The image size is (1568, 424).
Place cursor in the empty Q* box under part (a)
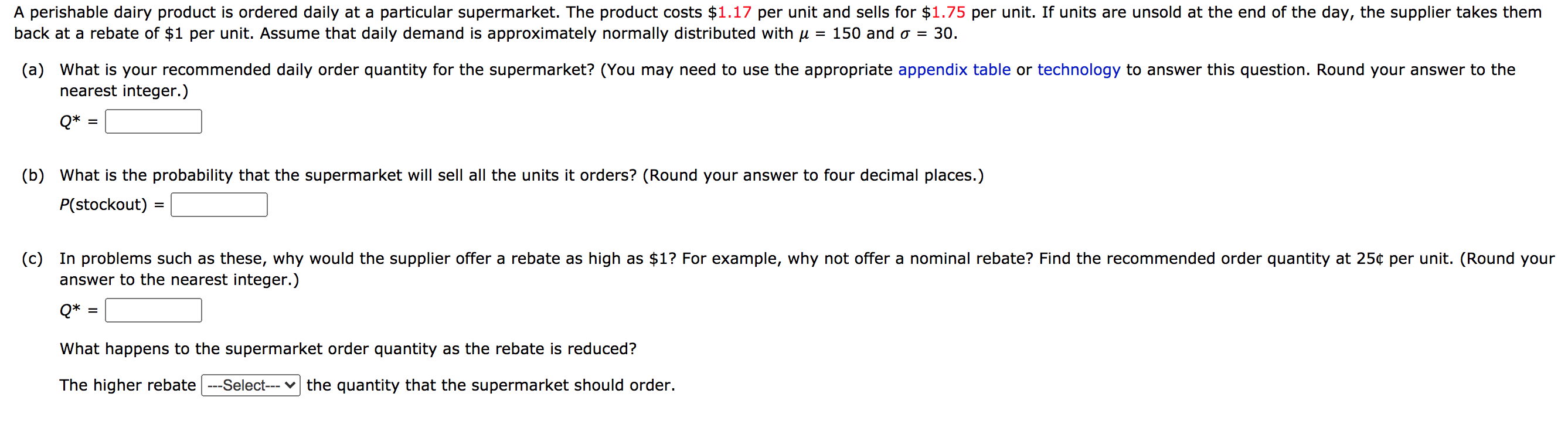coord(154,121)
